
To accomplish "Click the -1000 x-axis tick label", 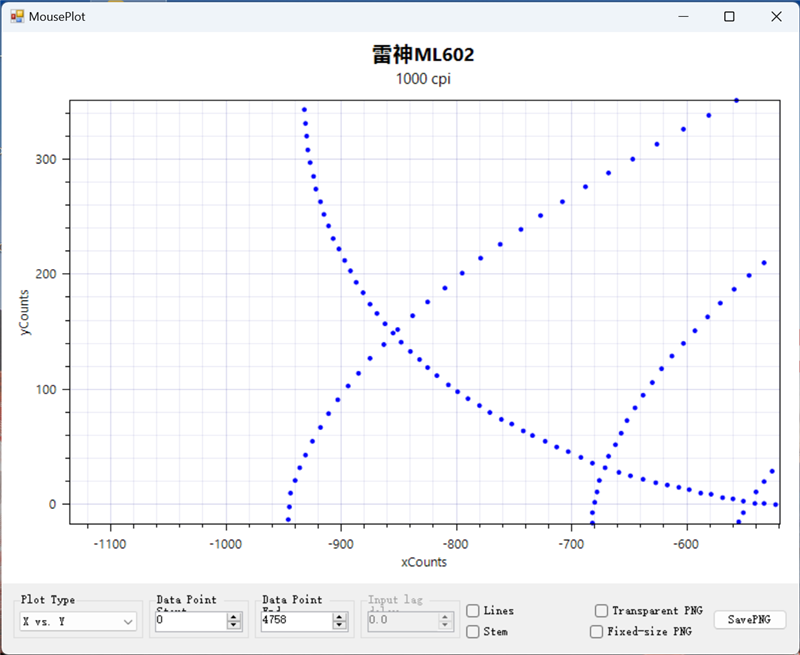I will (225, 544).
